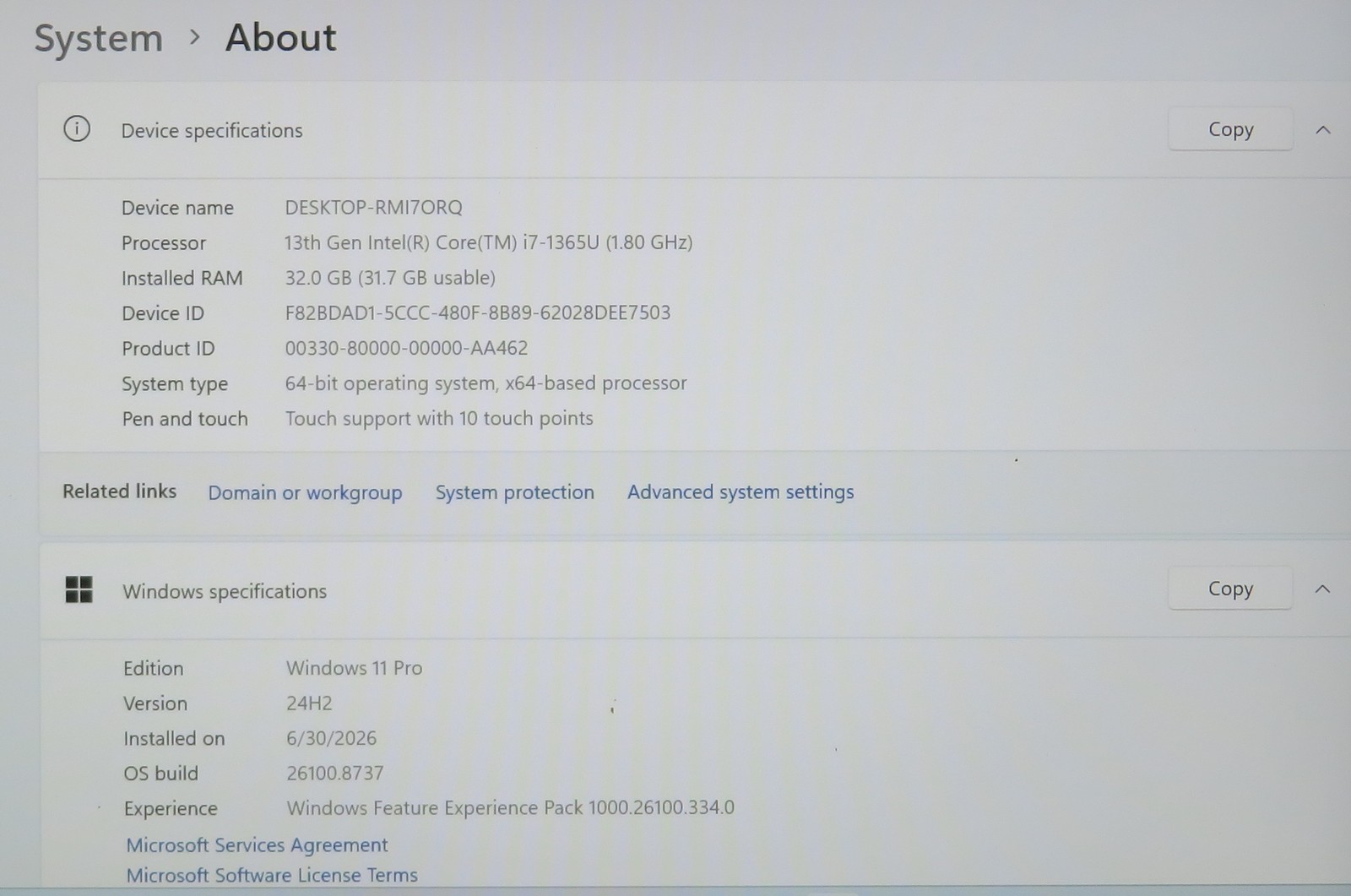The image size is (1351, 896).
Task: Click the Device ID label
Action: pos(163,313)
